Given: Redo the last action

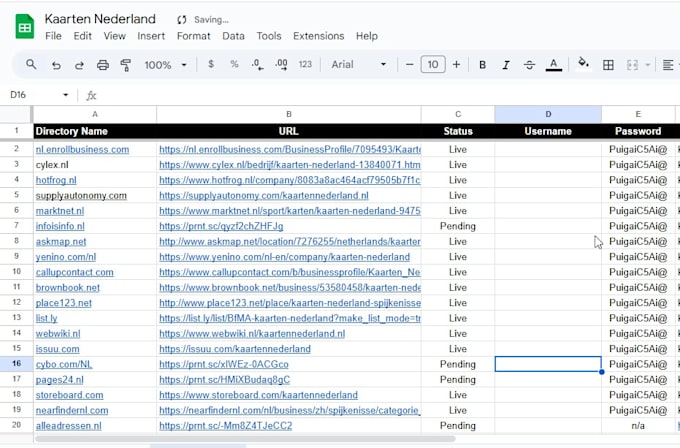Looking at the screenshot, I should (x=79, y=65).
